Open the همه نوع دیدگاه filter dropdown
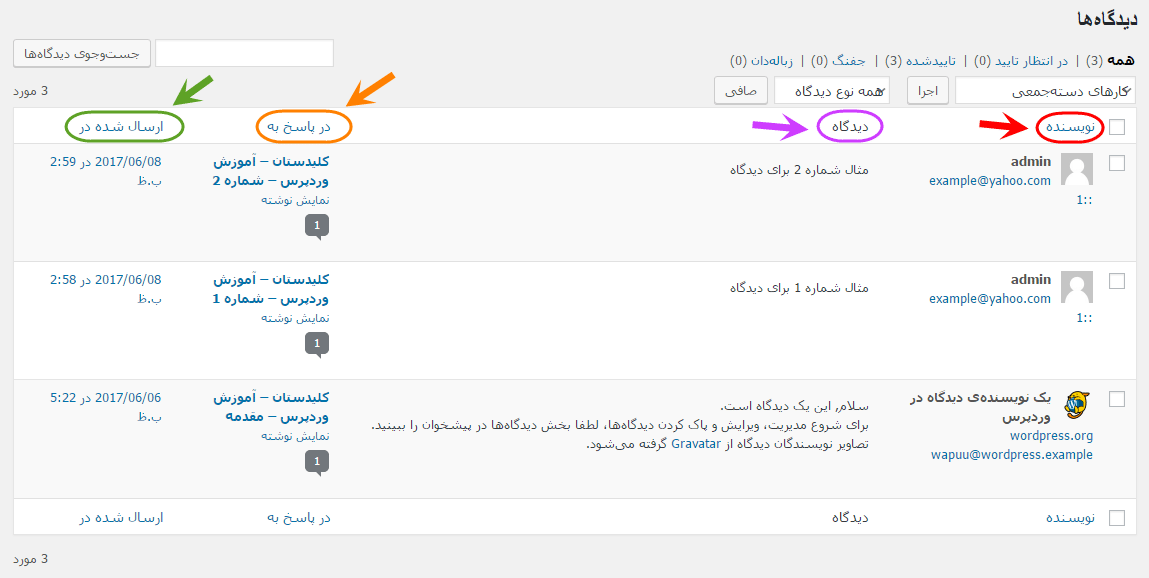The height and width of the screenshot is (578, 1149). (x=832, y=91)
